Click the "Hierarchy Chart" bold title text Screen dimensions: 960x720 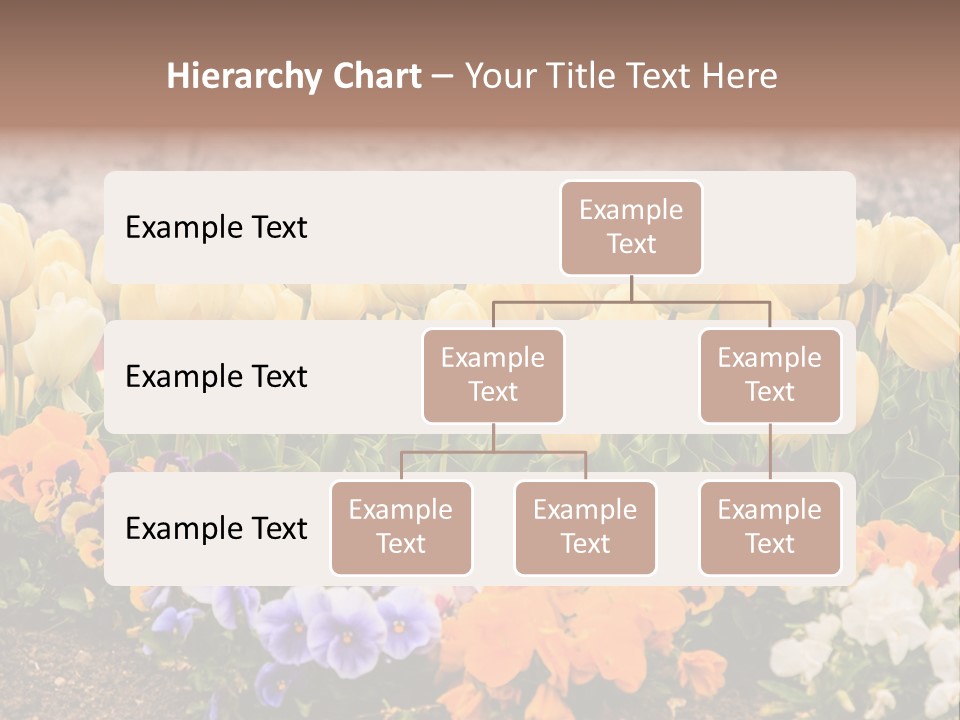coord(293,77)
